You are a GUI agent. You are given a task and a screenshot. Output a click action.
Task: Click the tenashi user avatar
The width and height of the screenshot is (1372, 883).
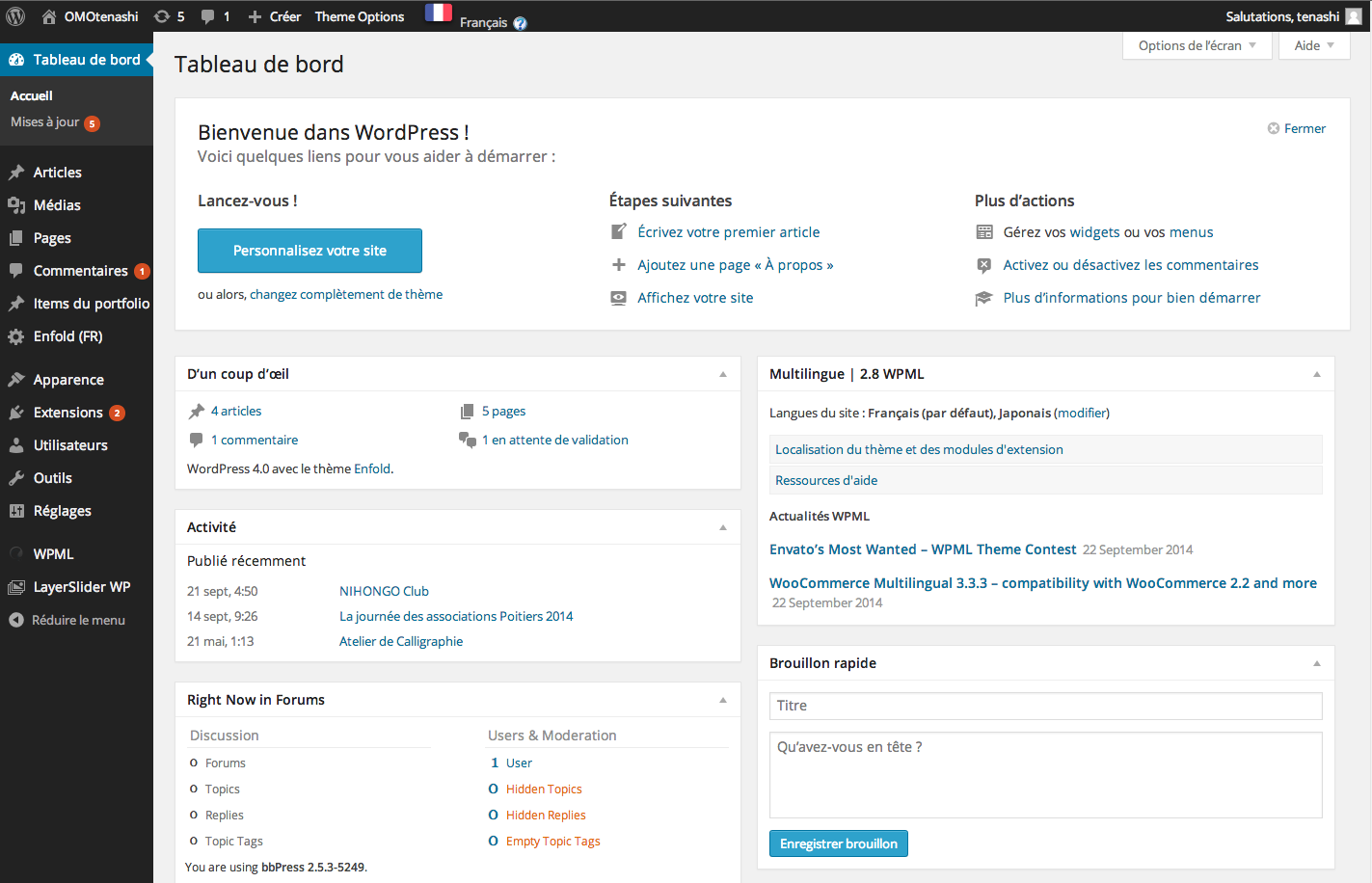pyautogui.click(x=1354, y=16)
